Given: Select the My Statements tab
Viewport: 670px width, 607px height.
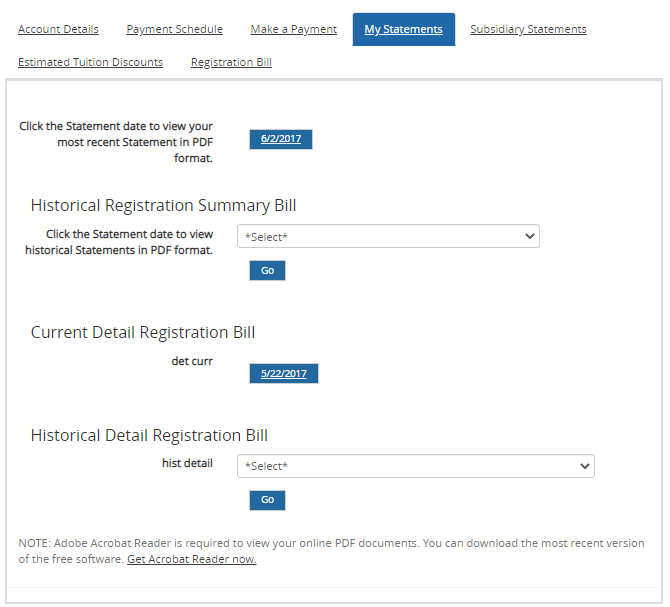Looking at the screenshot, I should point(403,29).
